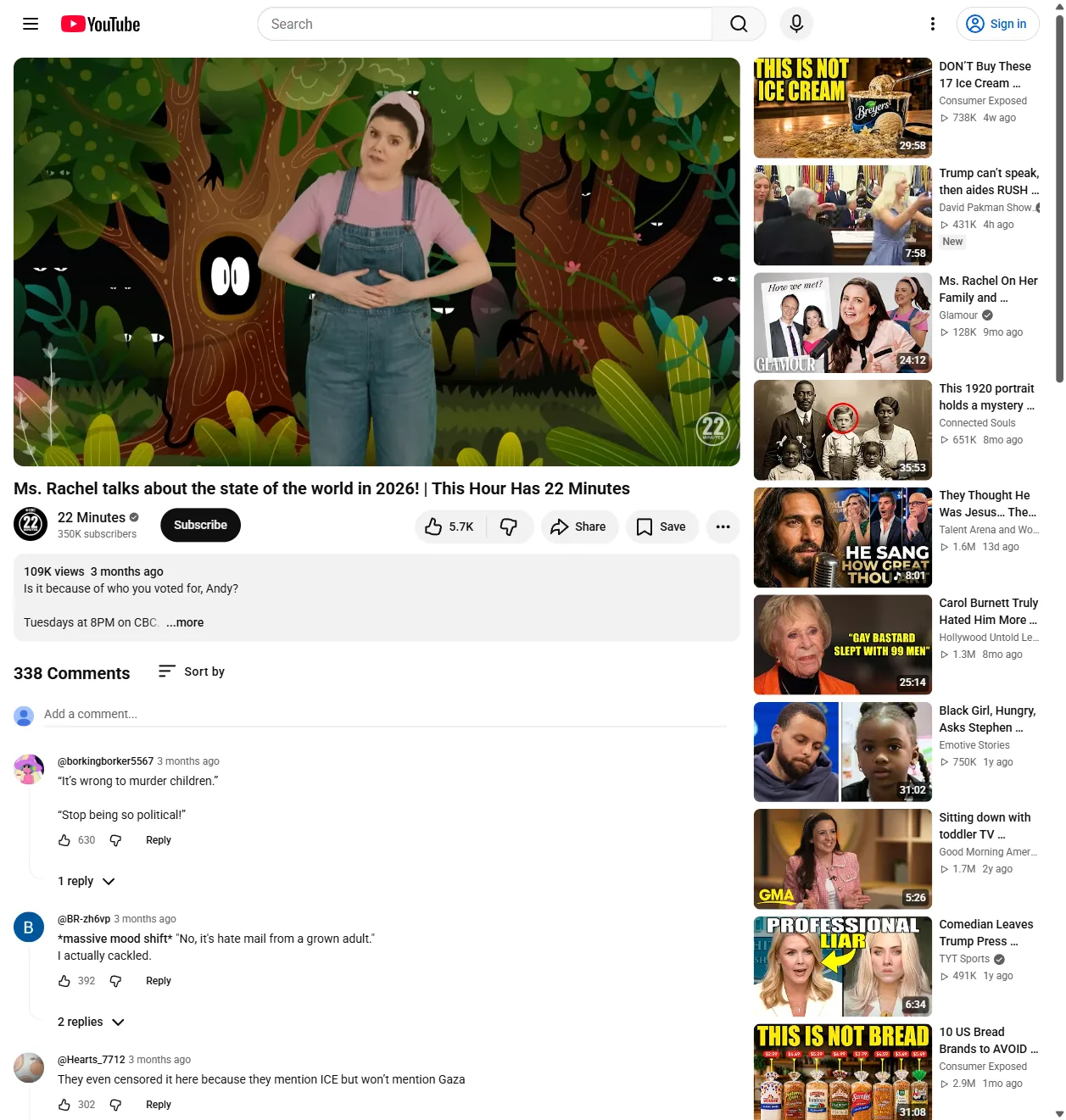Click the search magnifier button
The height and width of the screenshot is (1120, 1066).
pyautogui.click(x=739, y=24)
